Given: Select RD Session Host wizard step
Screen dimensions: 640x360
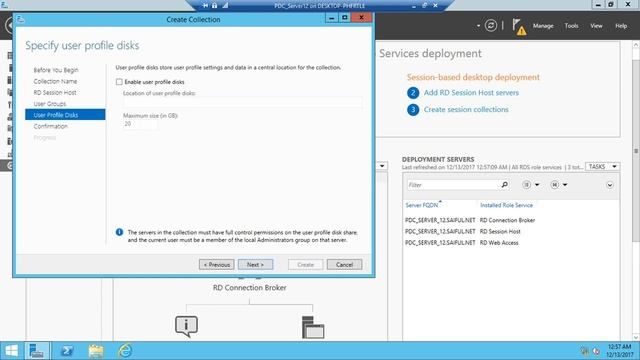Looking at the screenshot, I should pyautogui.click(x=55, y=93).
